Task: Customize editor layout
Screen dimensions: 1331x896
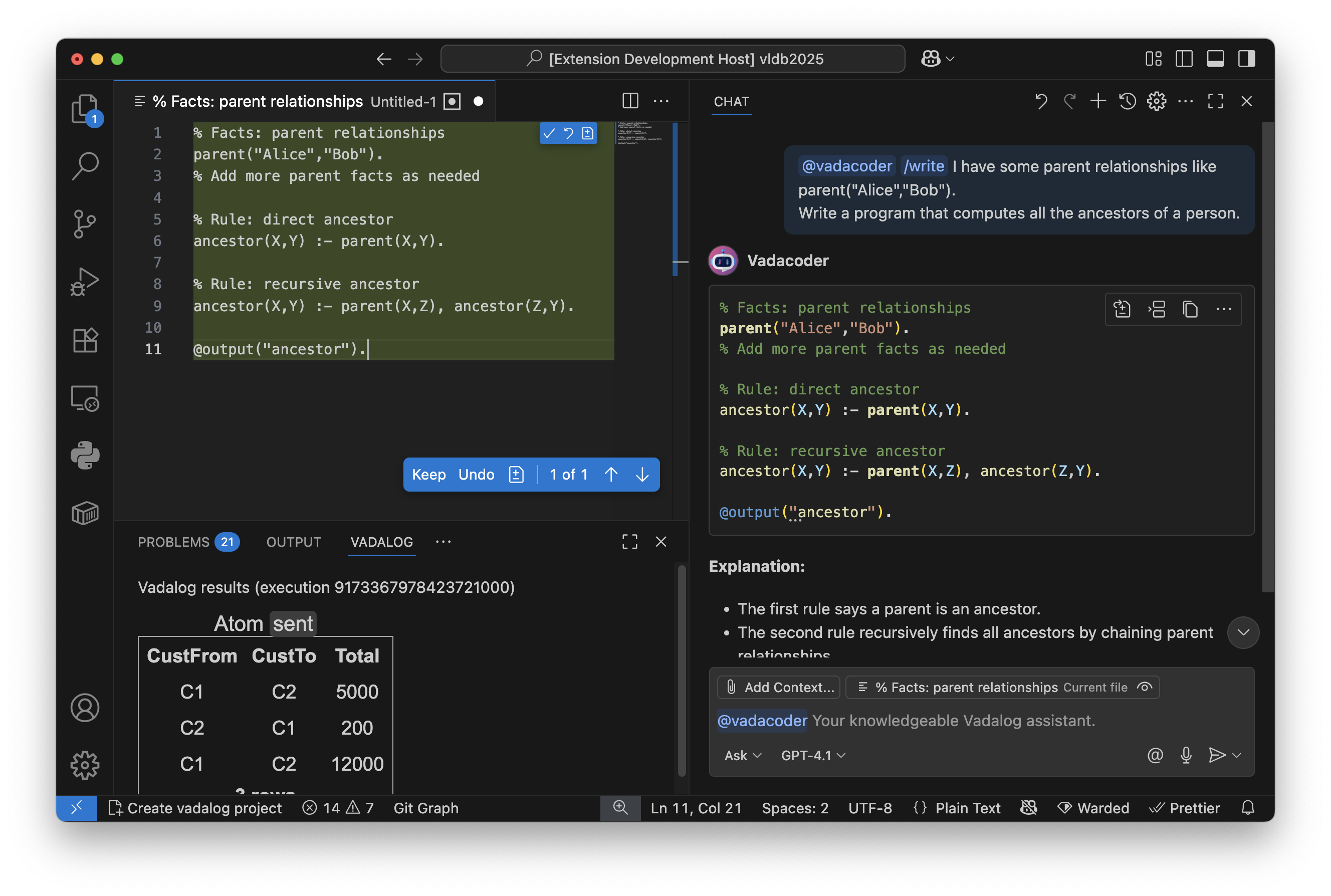Action: pyautogui.click(x=1153, y=59)
